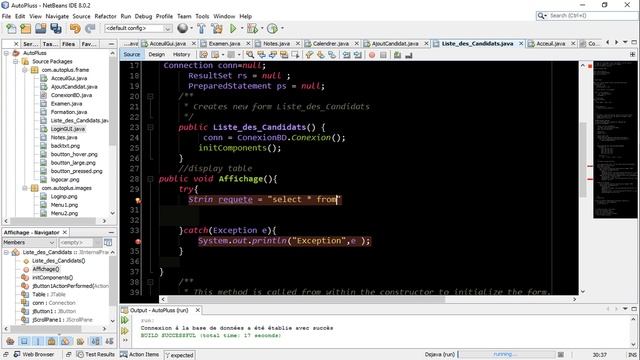Click the running progress bar in status bar

click(x=507, y=354)
